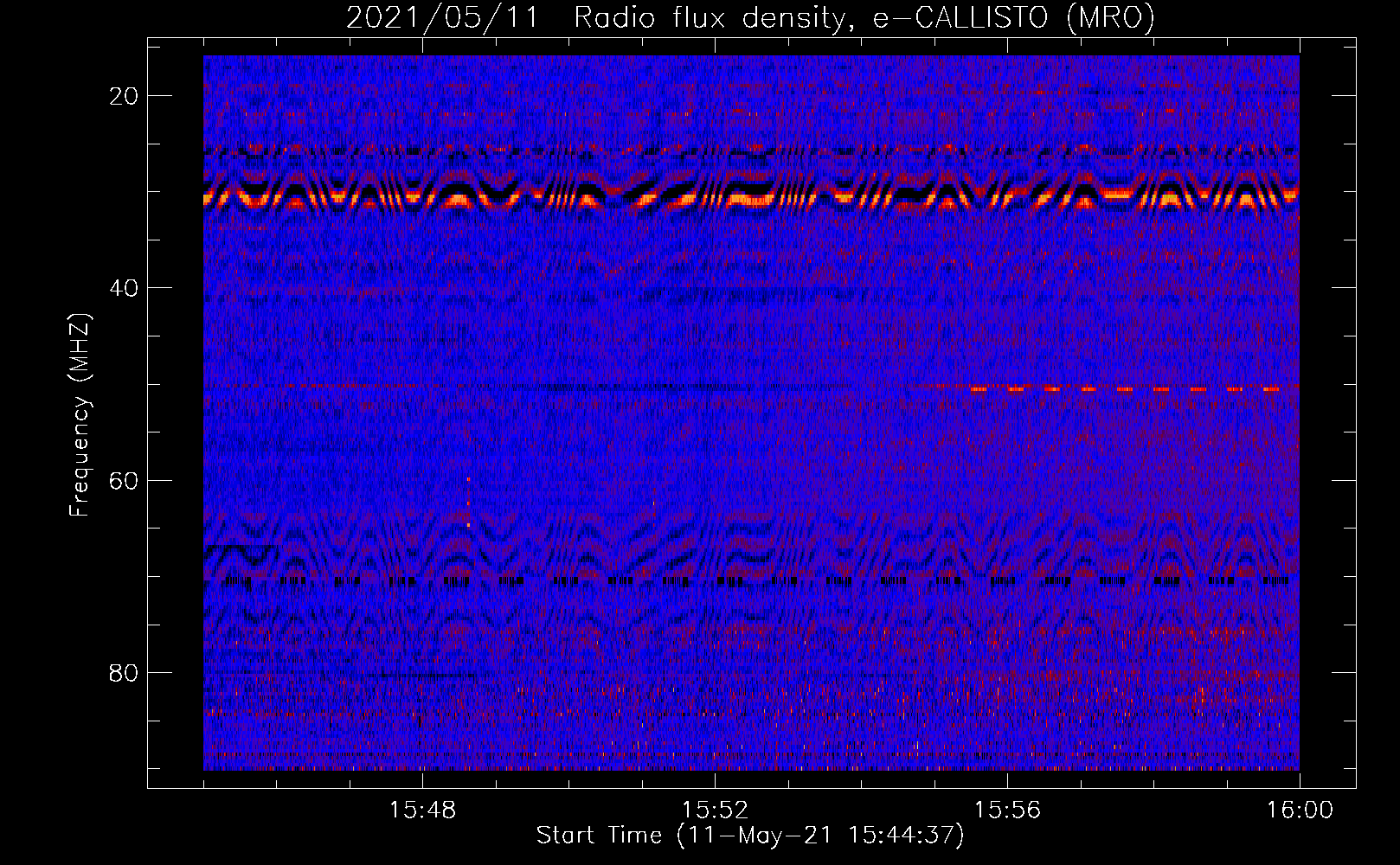The width and height of the screenshot is (1400, 865).
Task: Click the x-axis time label '15:56'
Action: pos(1007,811)
